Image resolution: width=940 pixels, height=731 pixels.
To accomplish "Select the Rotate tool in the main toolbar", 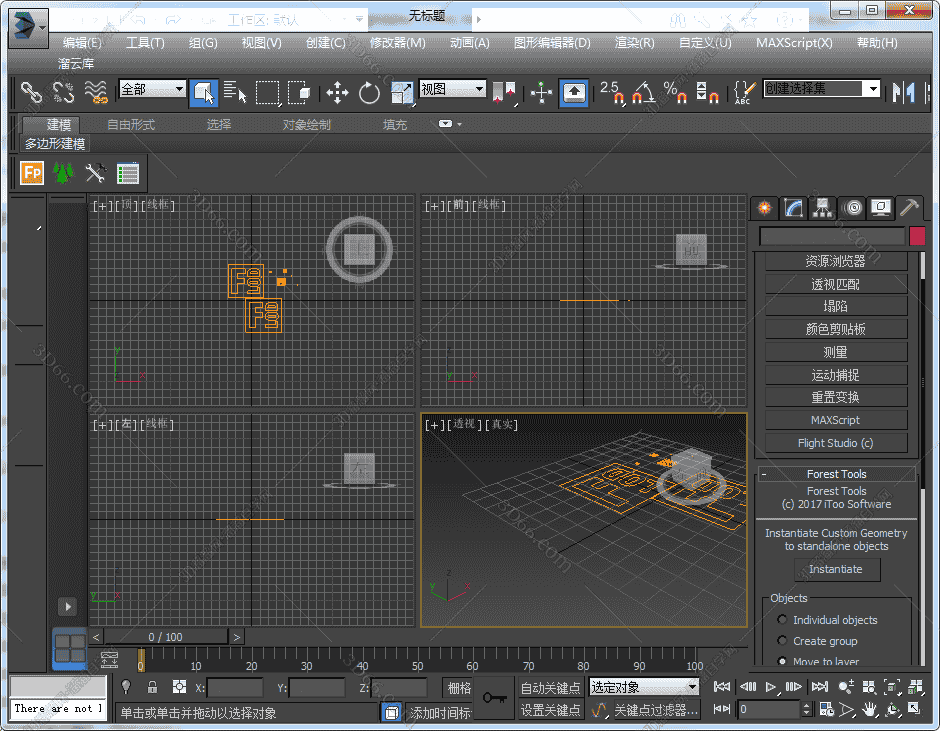I will tap(370, 93).
